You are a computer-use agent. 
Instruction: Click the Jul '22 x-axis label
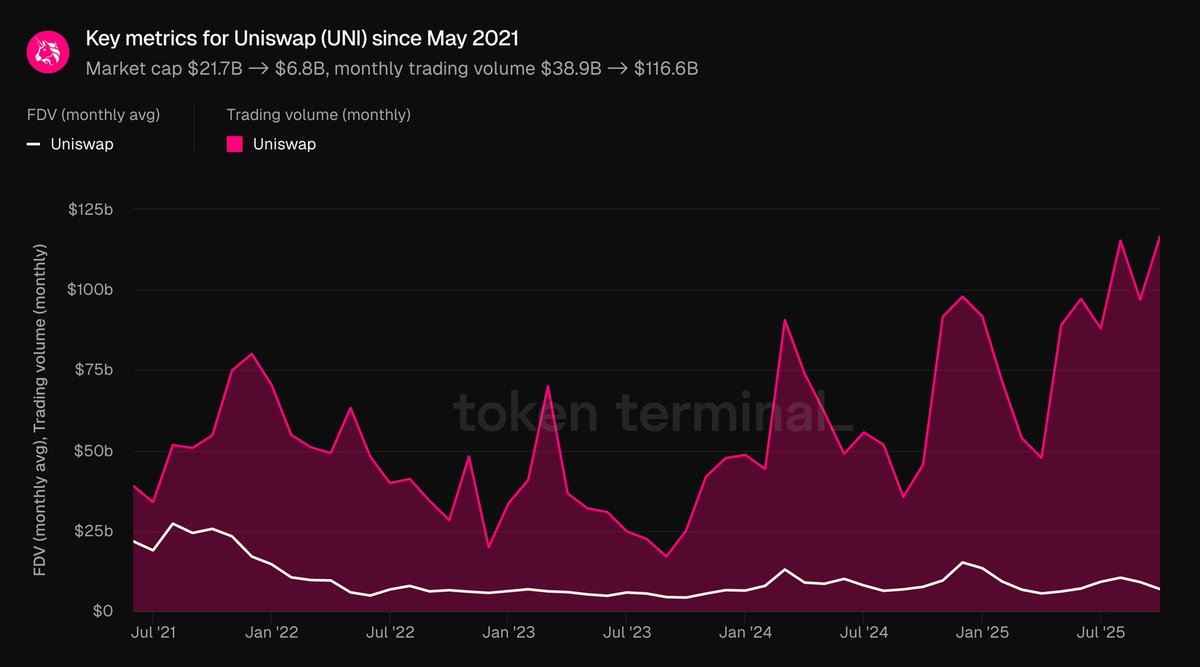390,633
